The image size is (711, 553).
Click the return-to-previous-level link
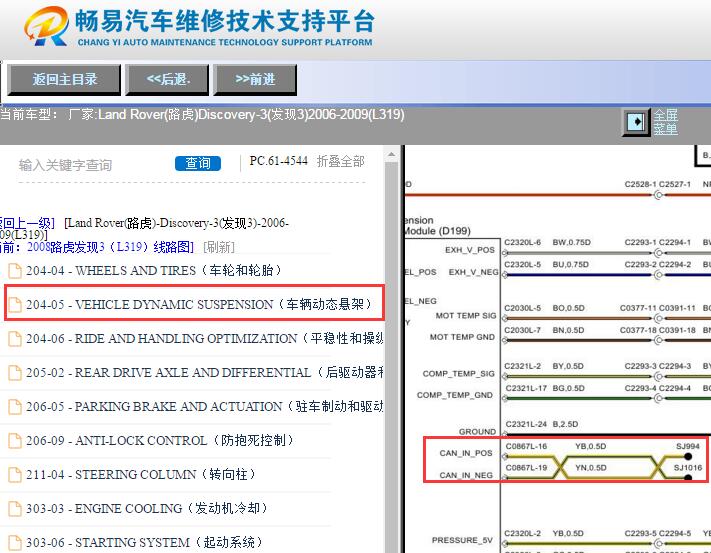point(26,223)
